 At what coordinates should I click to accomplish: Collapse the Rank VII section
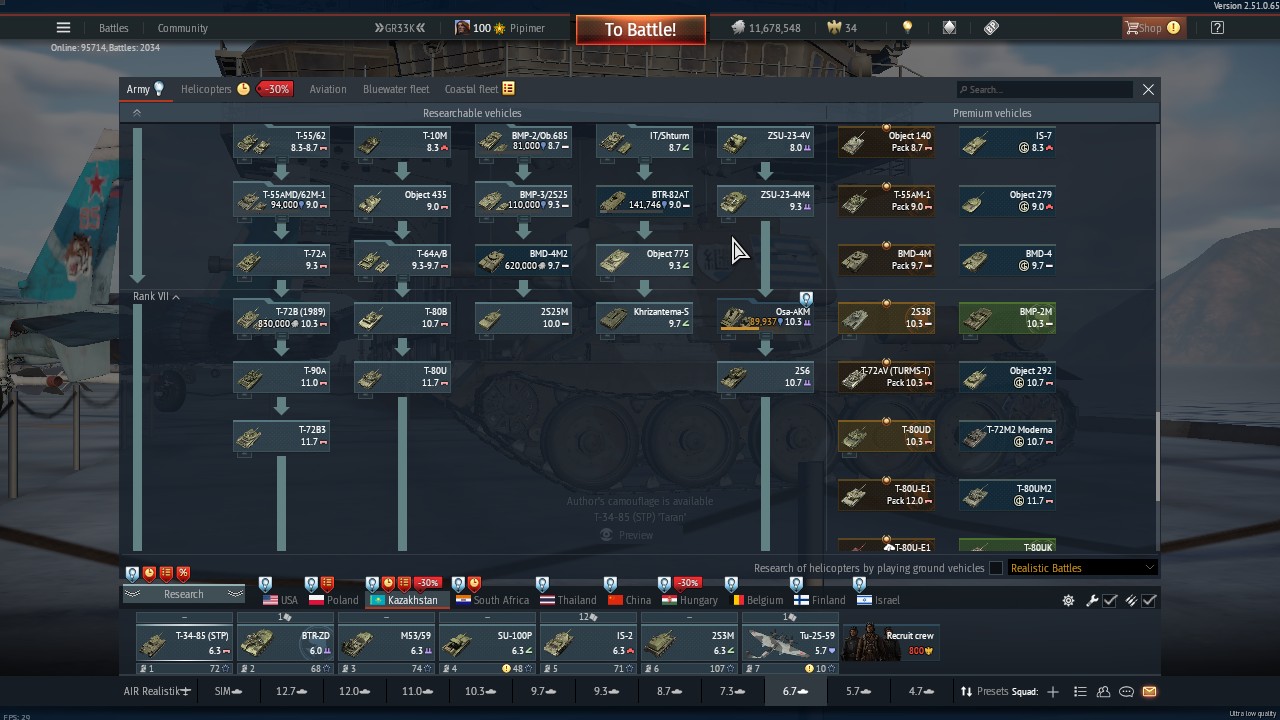175,297
